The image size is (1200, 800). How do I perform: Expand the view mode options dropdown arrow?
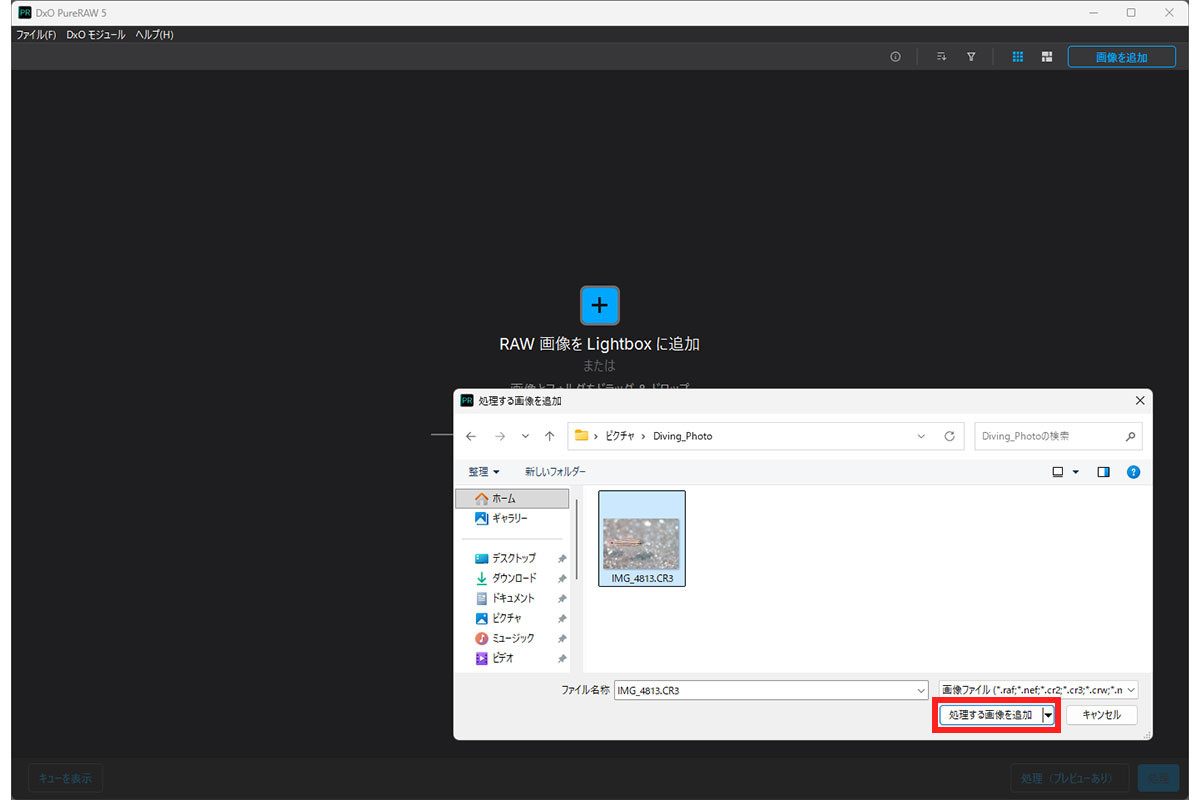coord(1076,472)
